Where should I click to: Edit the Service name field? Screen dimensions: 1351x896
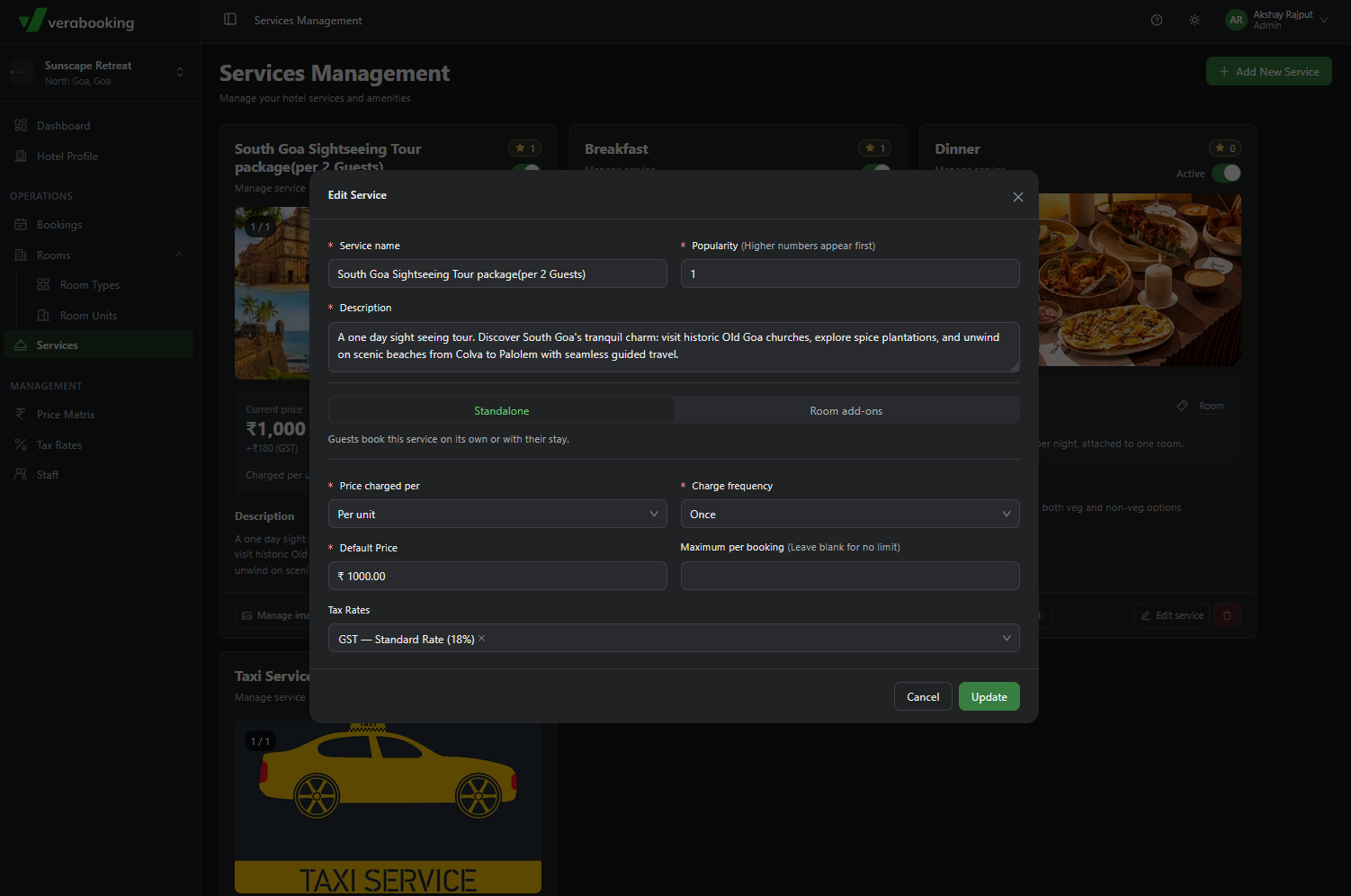497,273
